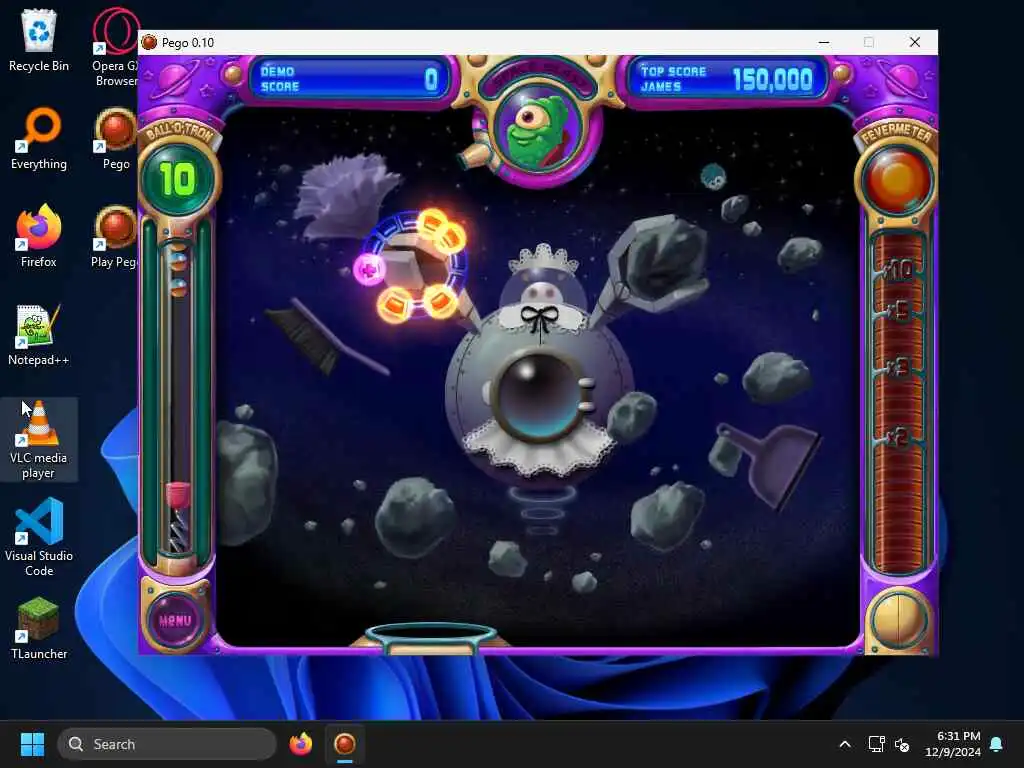Select the VLC media player shortcut

point(39,440)
